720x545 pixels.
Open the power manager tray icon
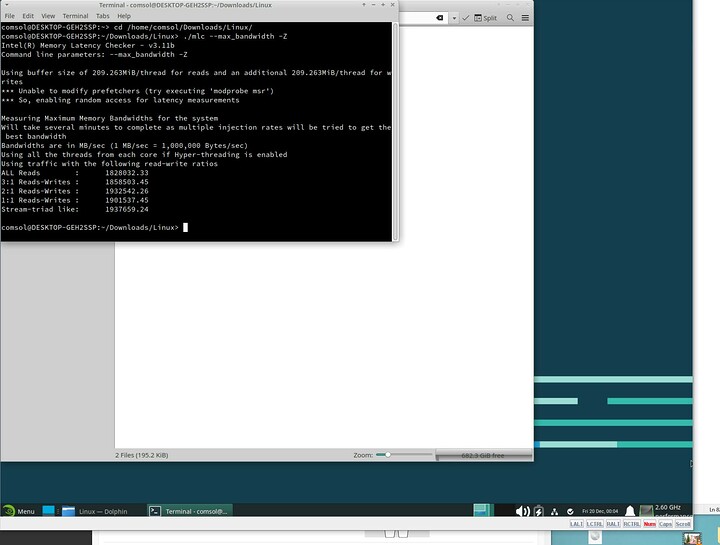539,511
